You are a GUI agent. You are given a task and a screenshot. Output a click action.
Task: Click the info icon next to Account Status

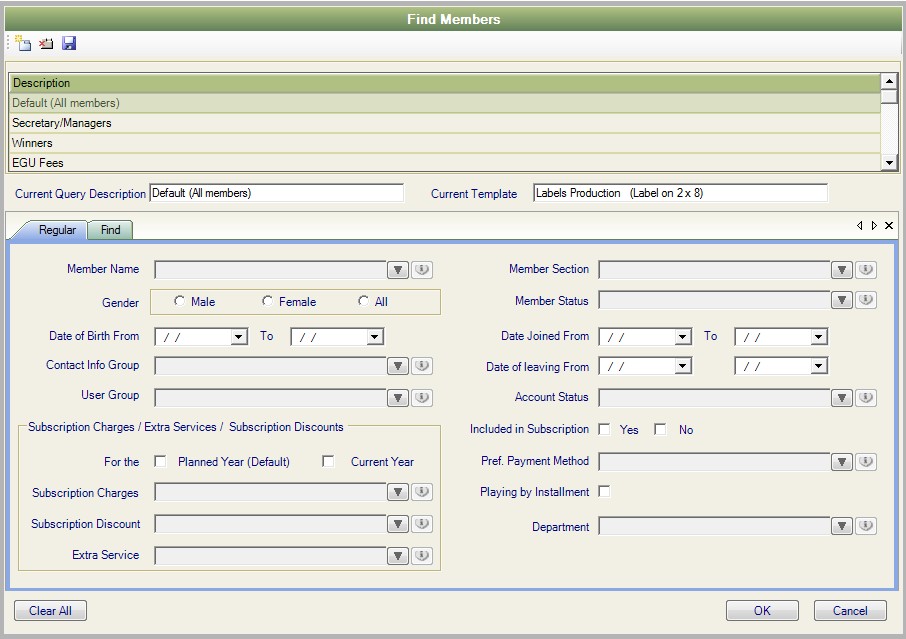pyautogui.click(x=866, y=398)
